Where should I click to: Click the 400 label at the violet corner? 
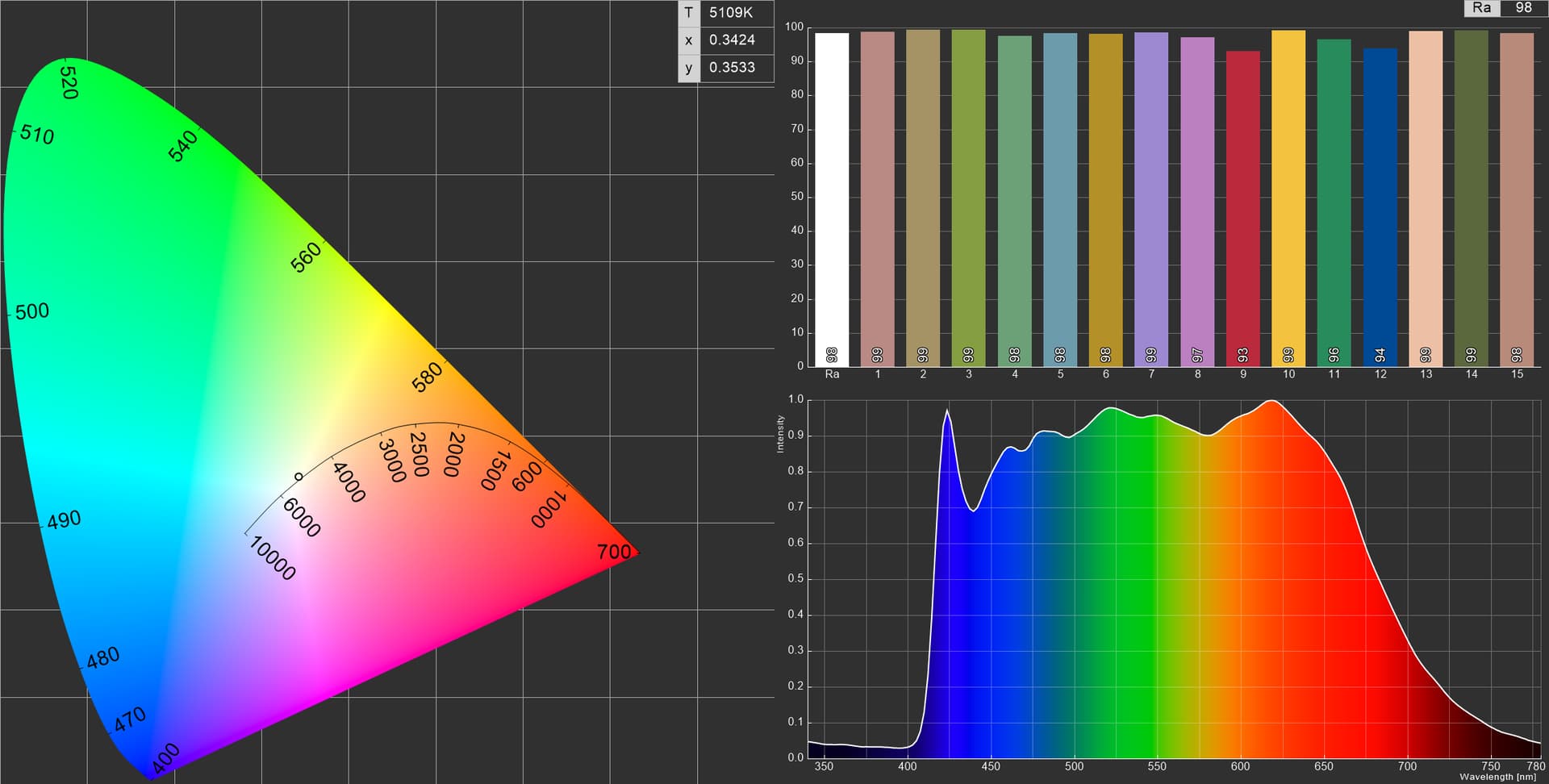click(165, 759)
